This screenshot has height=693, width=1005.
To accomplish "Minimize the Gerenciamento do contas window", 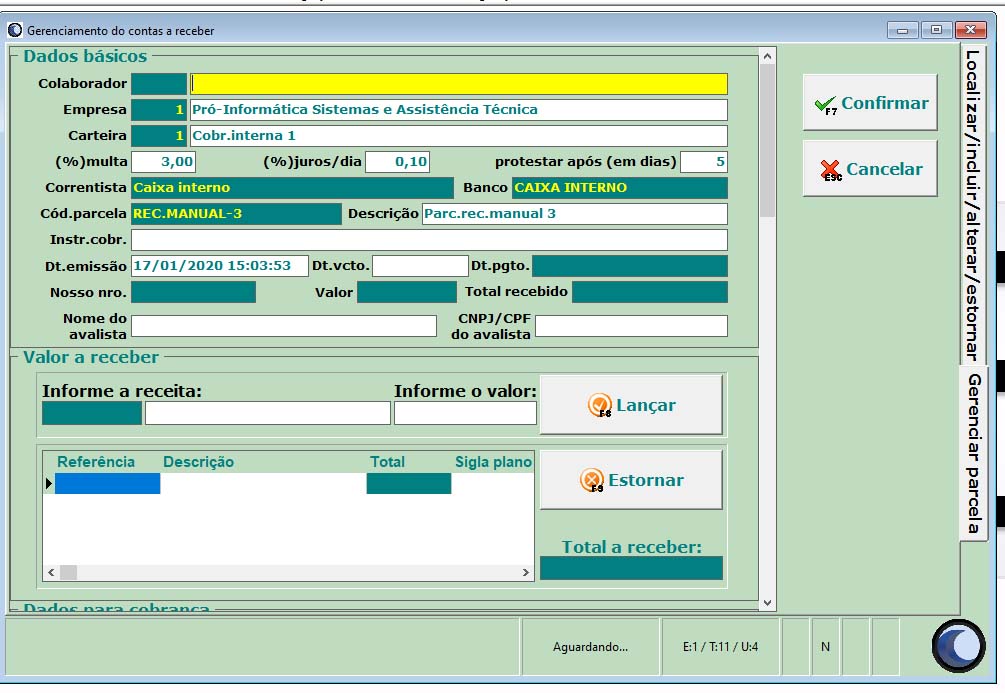I will click(903, 29).
